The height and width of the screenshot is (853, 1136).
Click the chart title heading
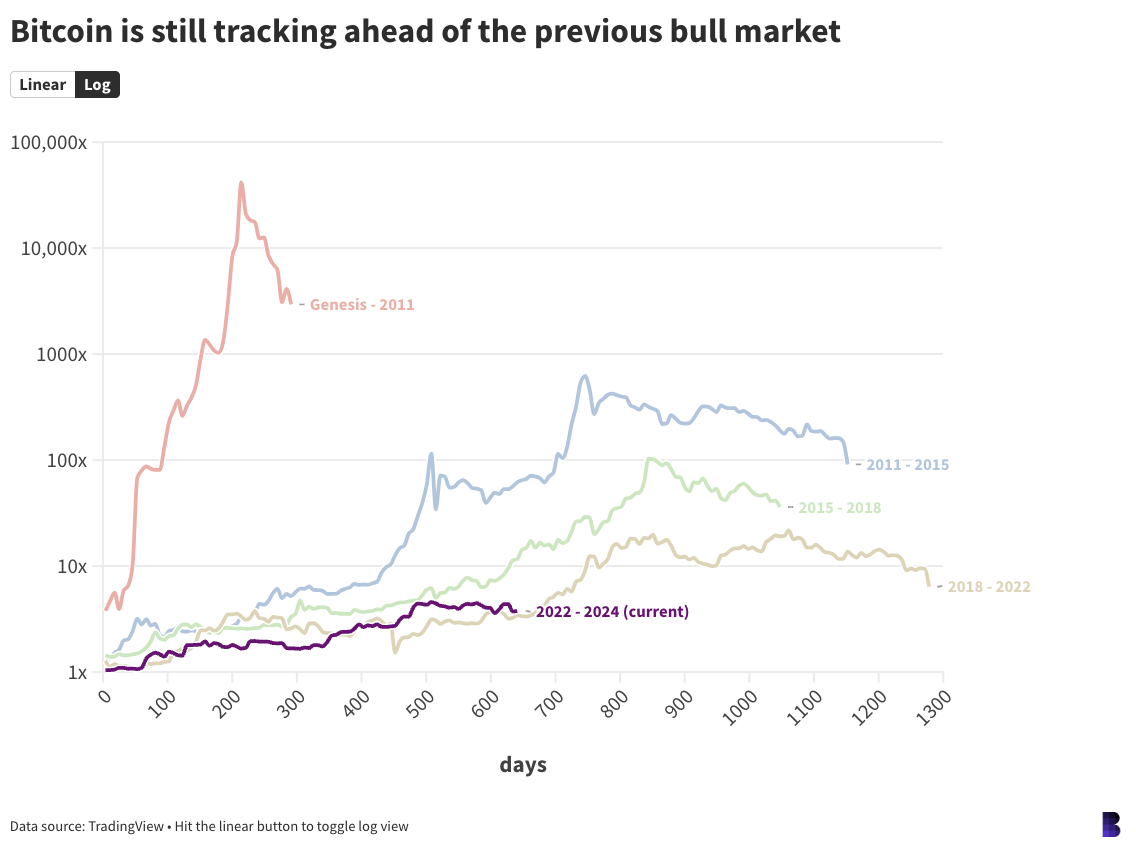[x=425, y=32]
